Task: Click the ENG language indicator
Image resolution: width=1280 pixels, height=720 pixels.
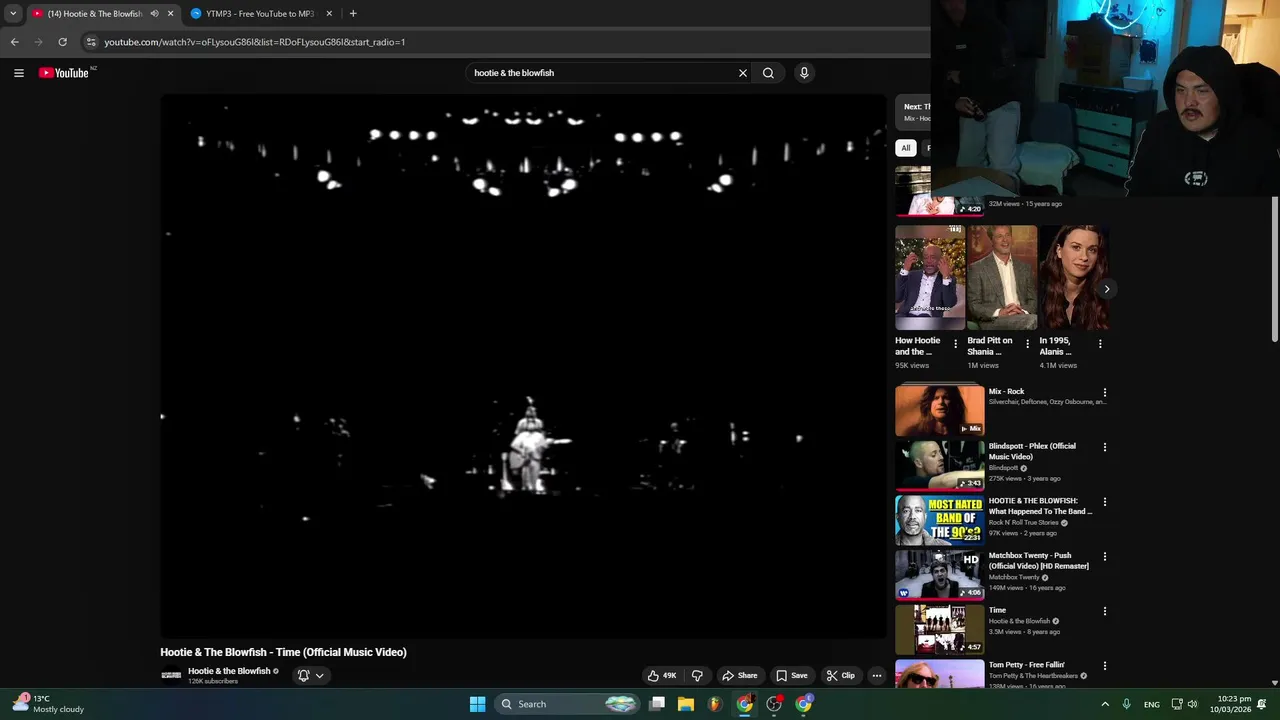Action: [x=1152, y=704]
